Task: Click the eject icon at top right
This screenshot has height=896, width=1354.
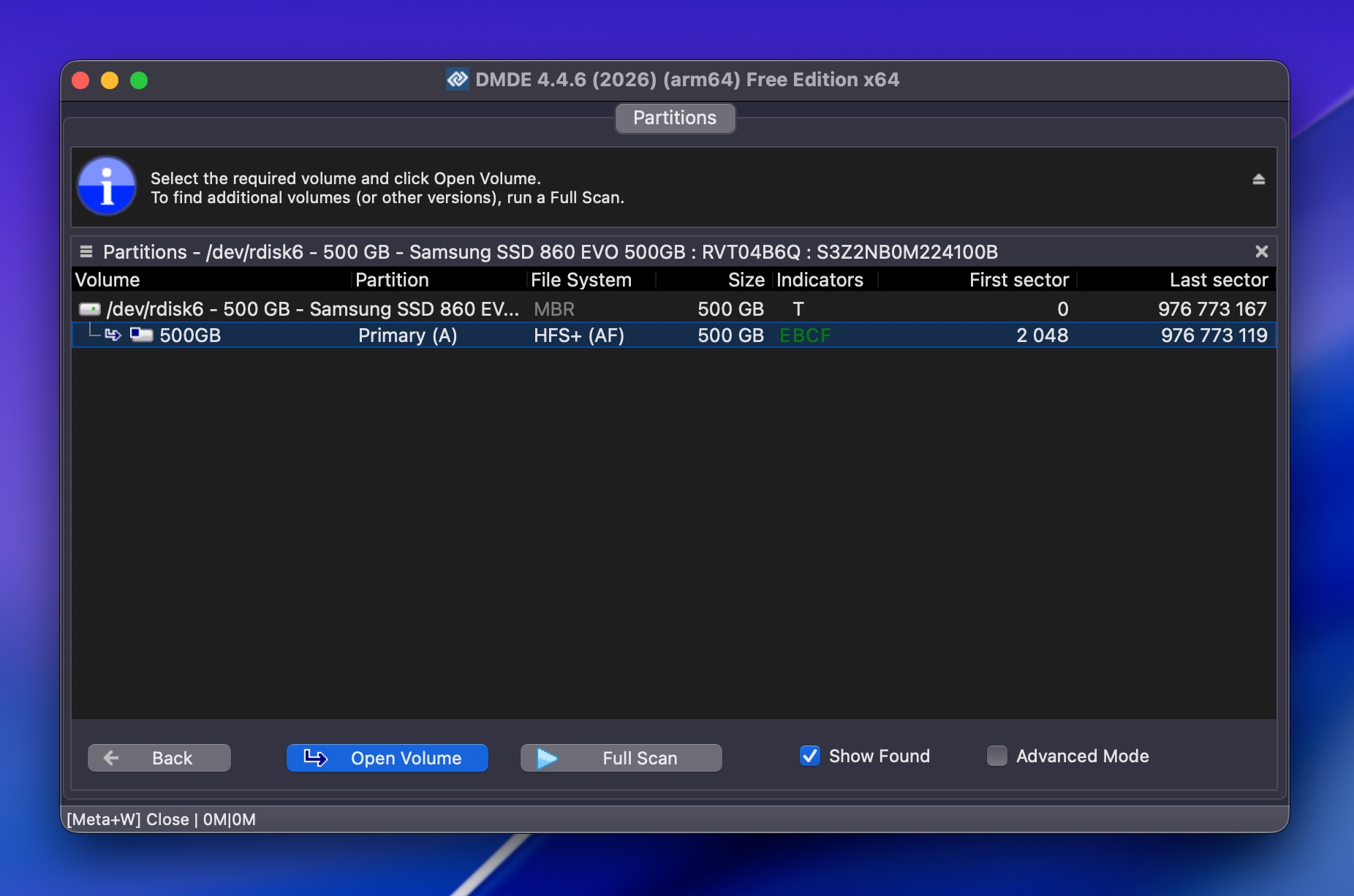Action: point(1259,178)
